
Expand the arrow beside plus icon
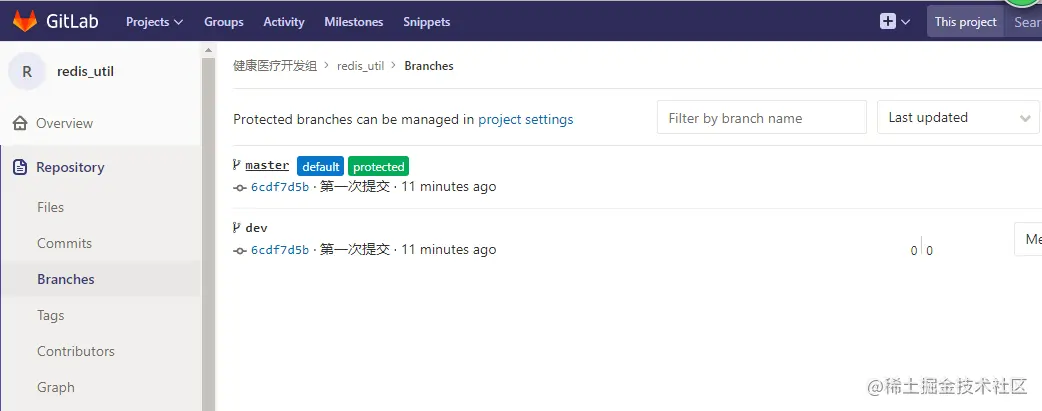(x=906, y=22)
